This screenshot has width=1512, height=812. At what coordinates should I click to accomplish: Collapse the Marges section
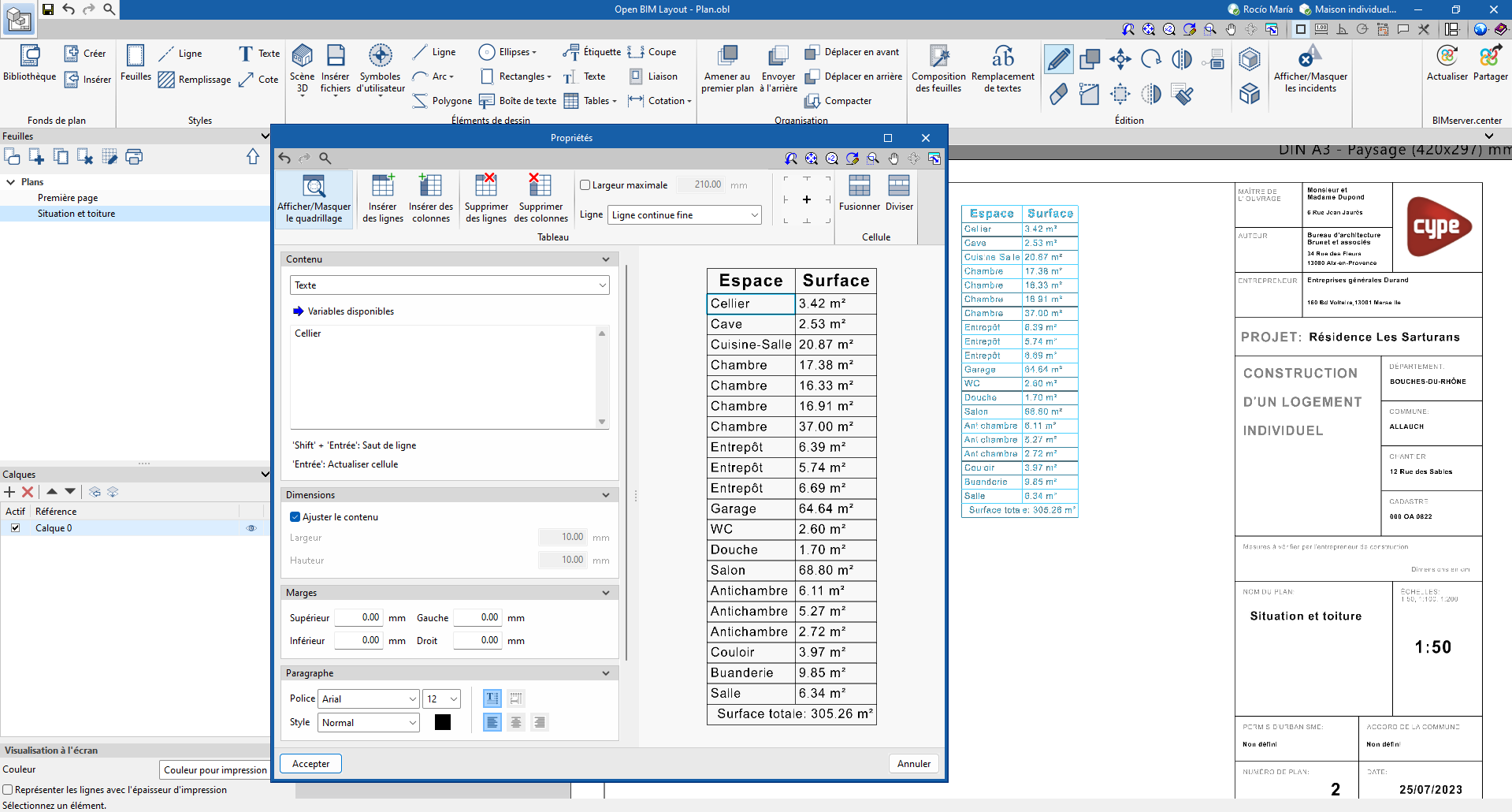tap(605, 593)
